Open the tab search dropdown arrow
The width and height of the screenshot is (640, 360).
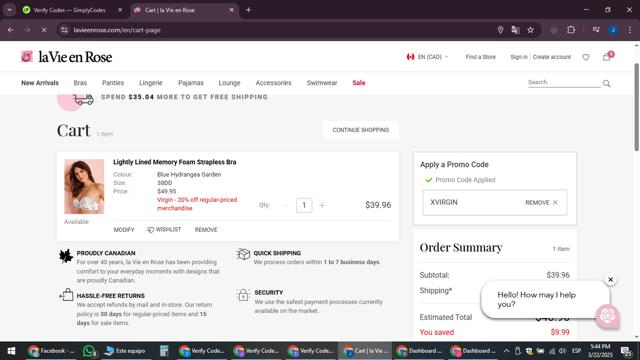tap(9, 10)
